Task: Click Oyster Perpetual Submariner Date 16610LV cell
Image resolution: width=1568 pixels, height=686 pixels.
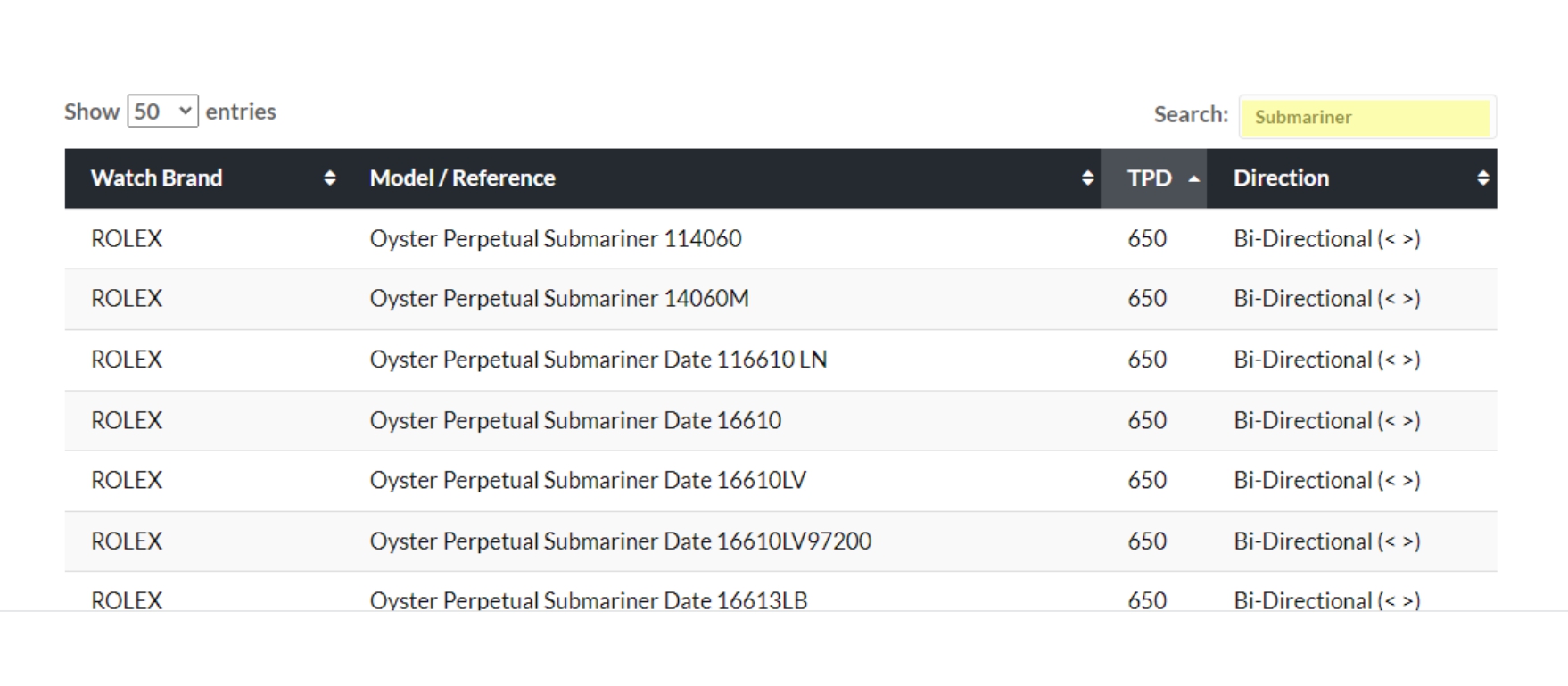Action: pyautogui.click(x=588, y=481)
